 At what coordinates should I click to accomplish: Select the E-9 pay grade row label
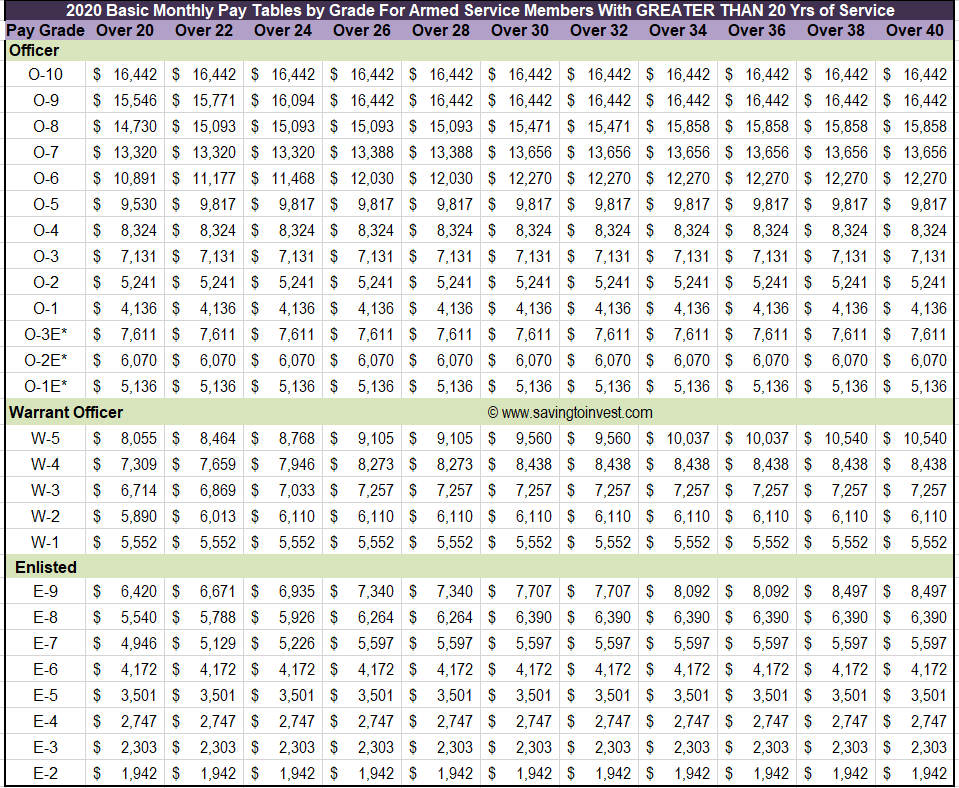click(45, 592)
